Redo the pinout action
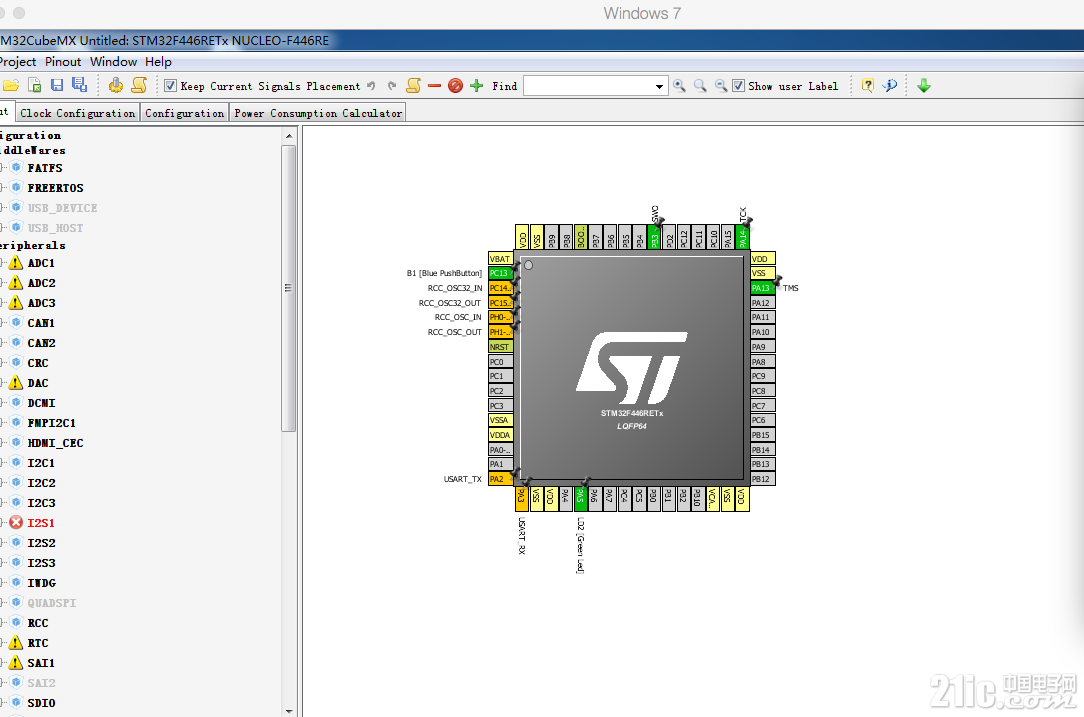1084x717 pixels. click(x=392, y=86)
